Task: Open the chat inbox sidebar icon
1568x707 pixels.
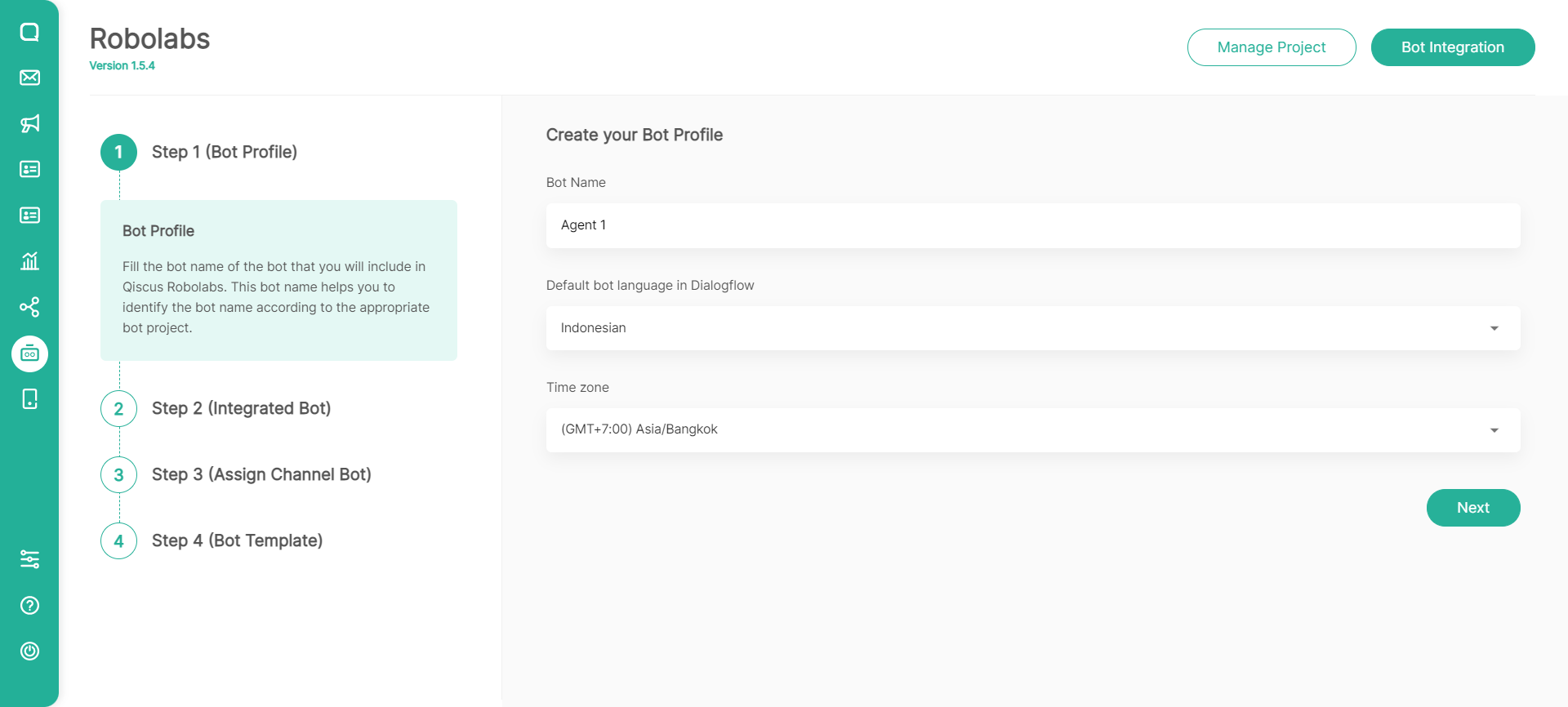Action: click(x=29, y=32)
